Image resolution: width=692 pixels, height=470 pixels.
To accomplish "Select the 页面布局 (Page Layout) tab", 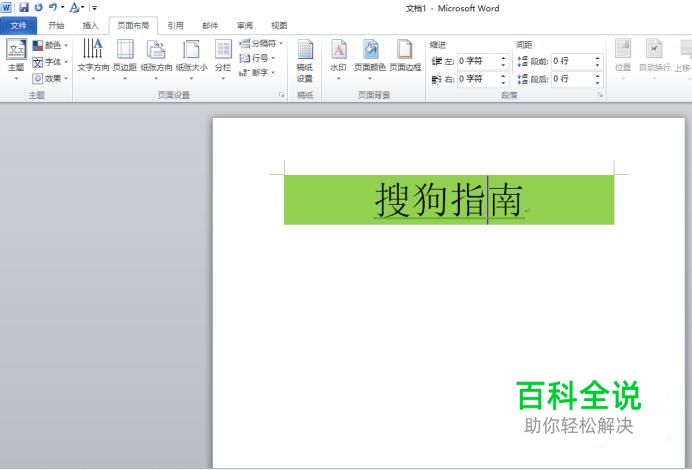I will point(133,26).
